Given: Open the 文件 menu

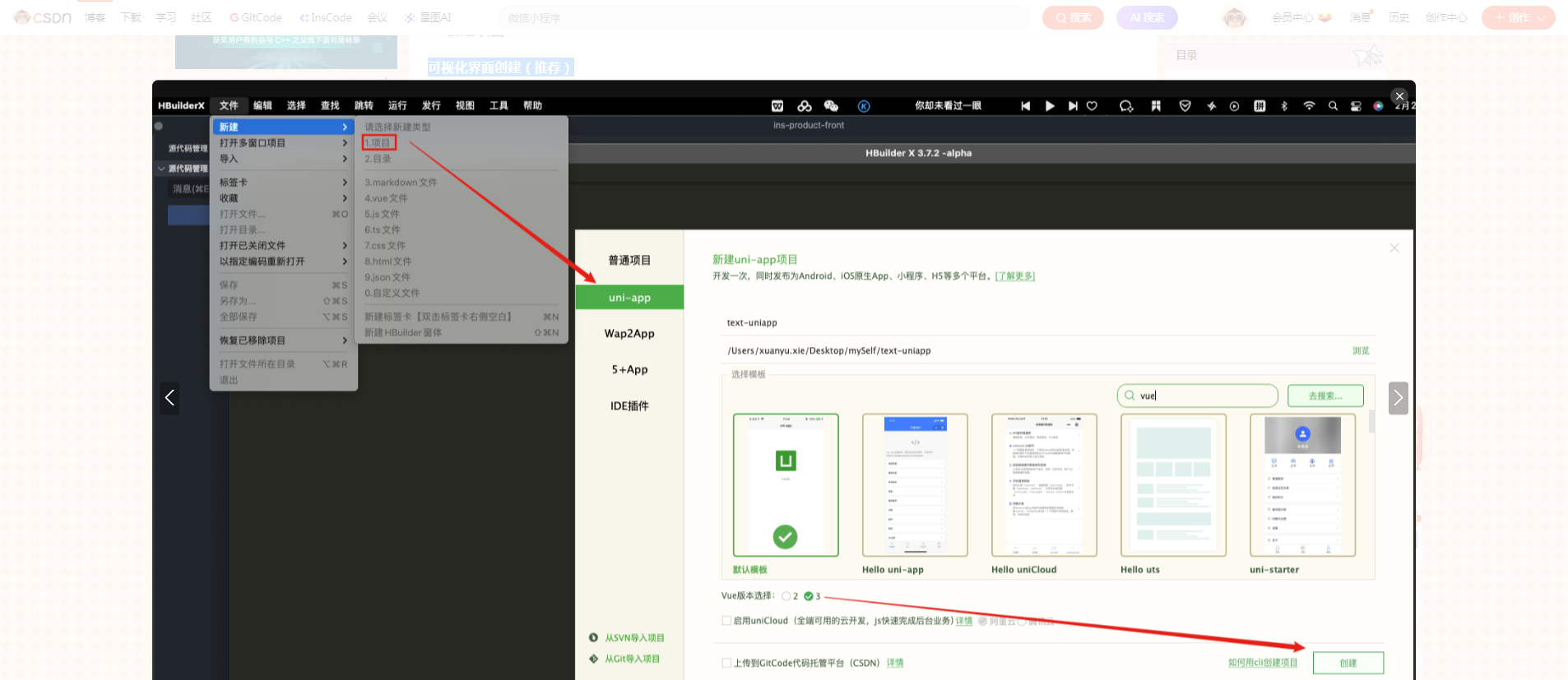Looking at the screenshot, I should 229,106.
